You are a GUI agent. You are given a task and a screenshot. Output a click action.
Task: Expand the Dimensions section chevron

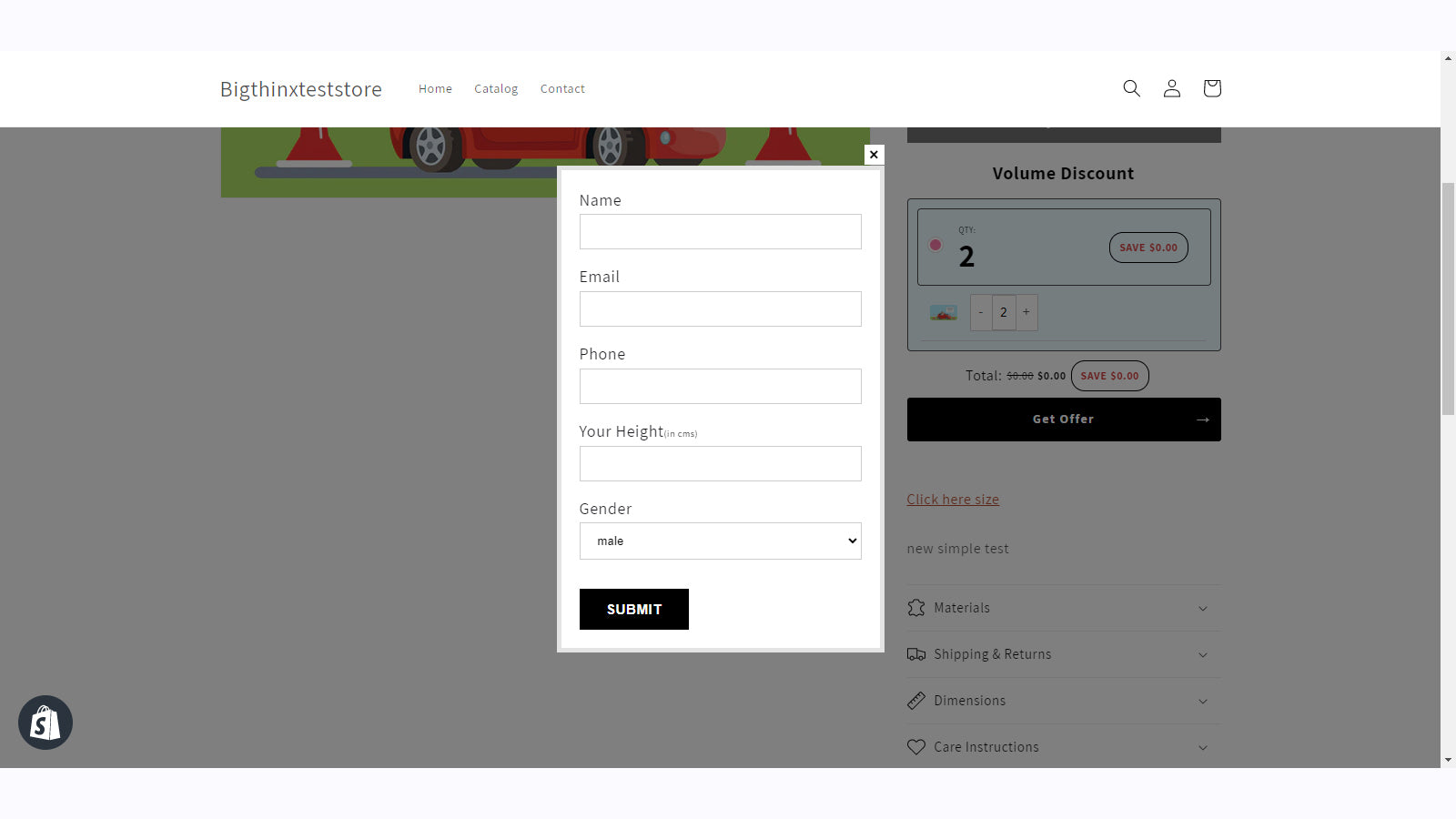click(x=1203, y=702)
